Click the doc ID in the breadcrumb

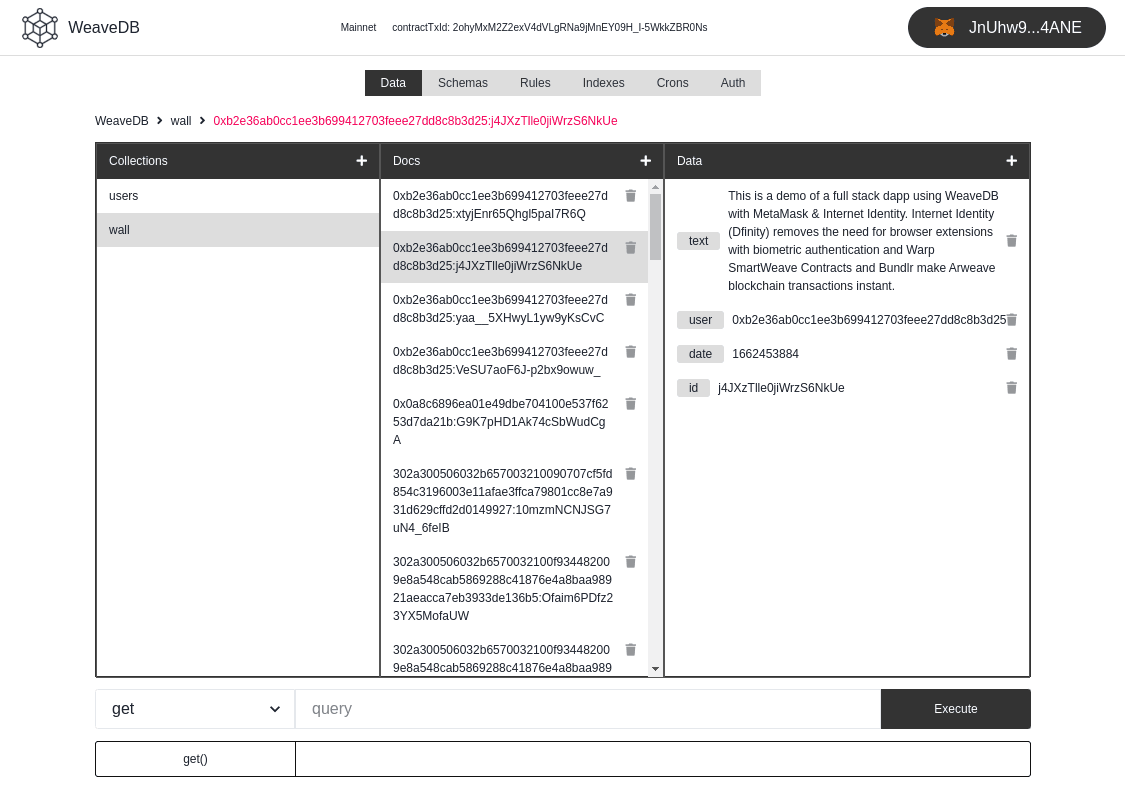tap(415, 121)
